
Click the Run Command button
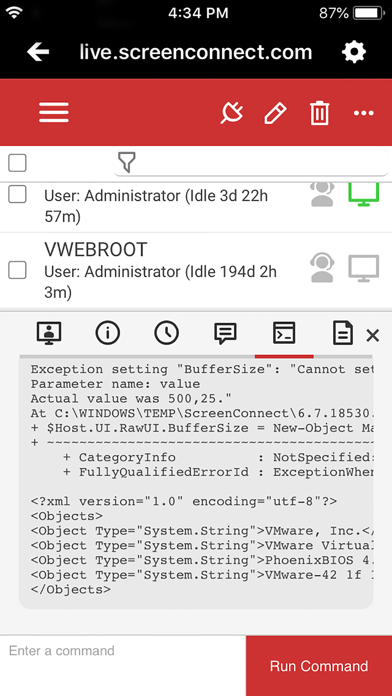click(x=319, y=666)
